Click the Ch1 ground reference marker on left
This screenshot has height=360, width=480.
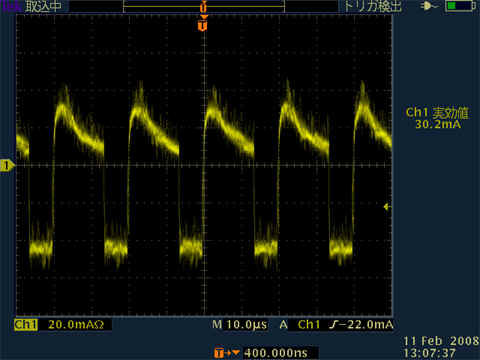(x=7, y=165)
